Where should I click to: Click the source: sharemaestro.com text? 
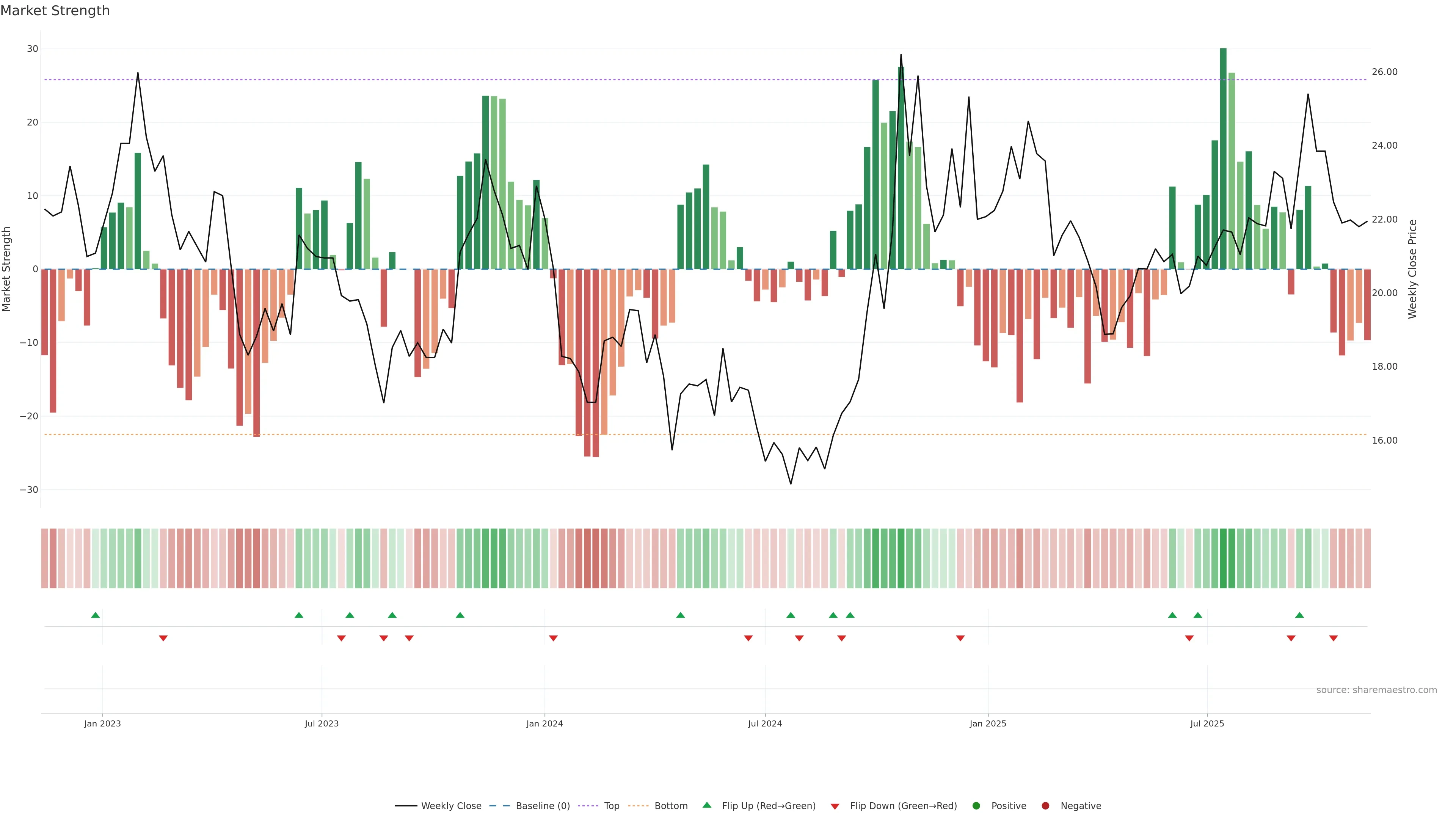click(1376, 690)
